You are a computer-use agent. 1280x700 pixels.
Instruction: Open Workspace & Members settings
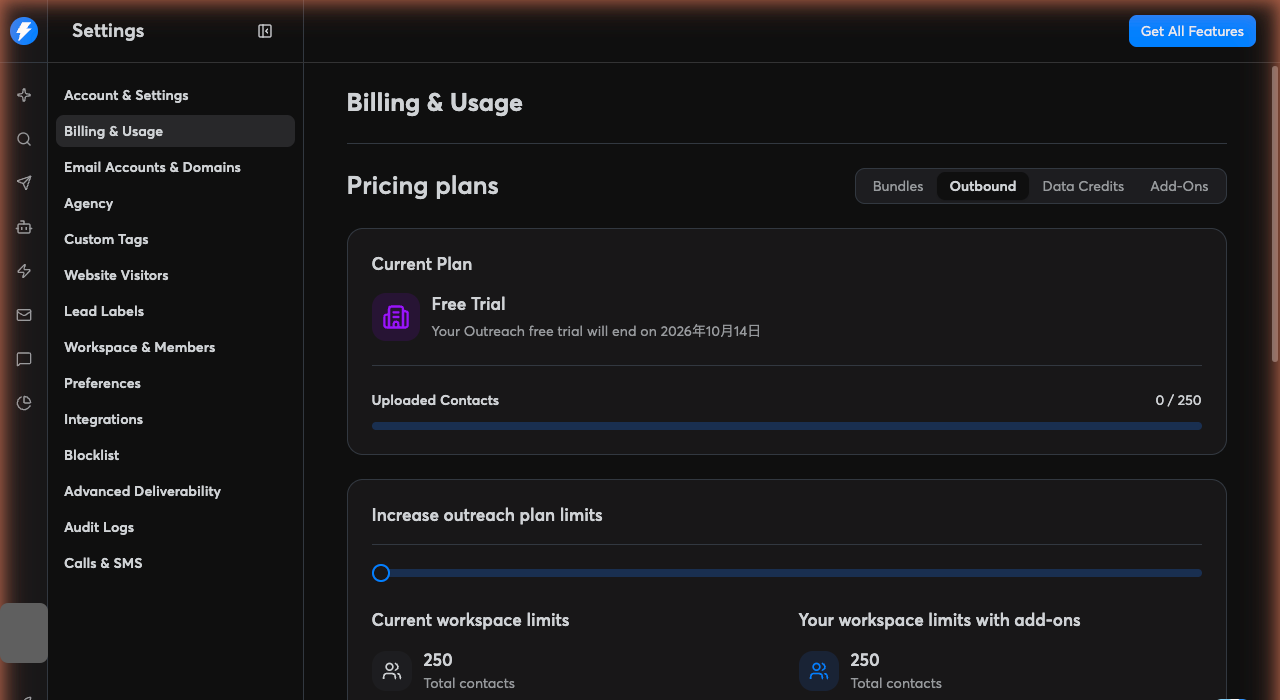click(x=175, y=347)
